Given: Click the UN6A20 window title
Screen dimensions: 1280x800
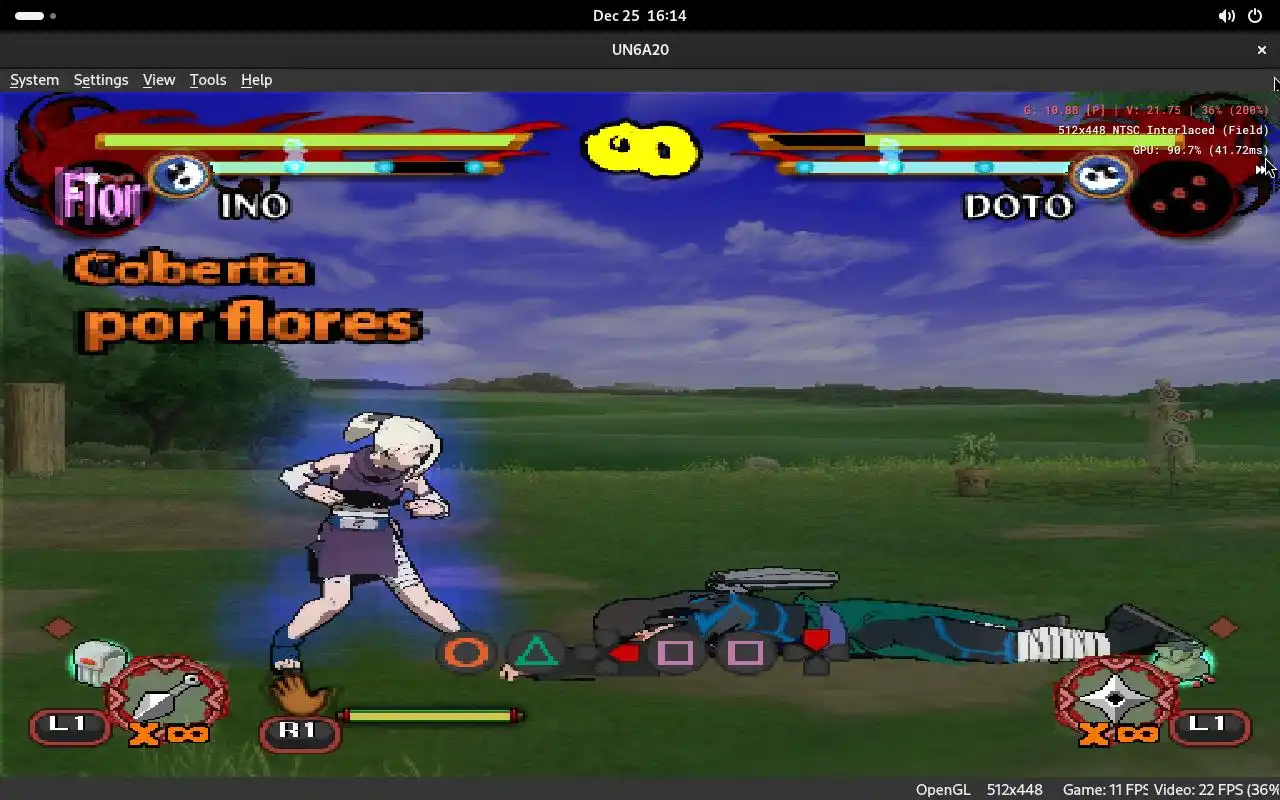Looking at the screenshot, I should (x=640, y=49).
